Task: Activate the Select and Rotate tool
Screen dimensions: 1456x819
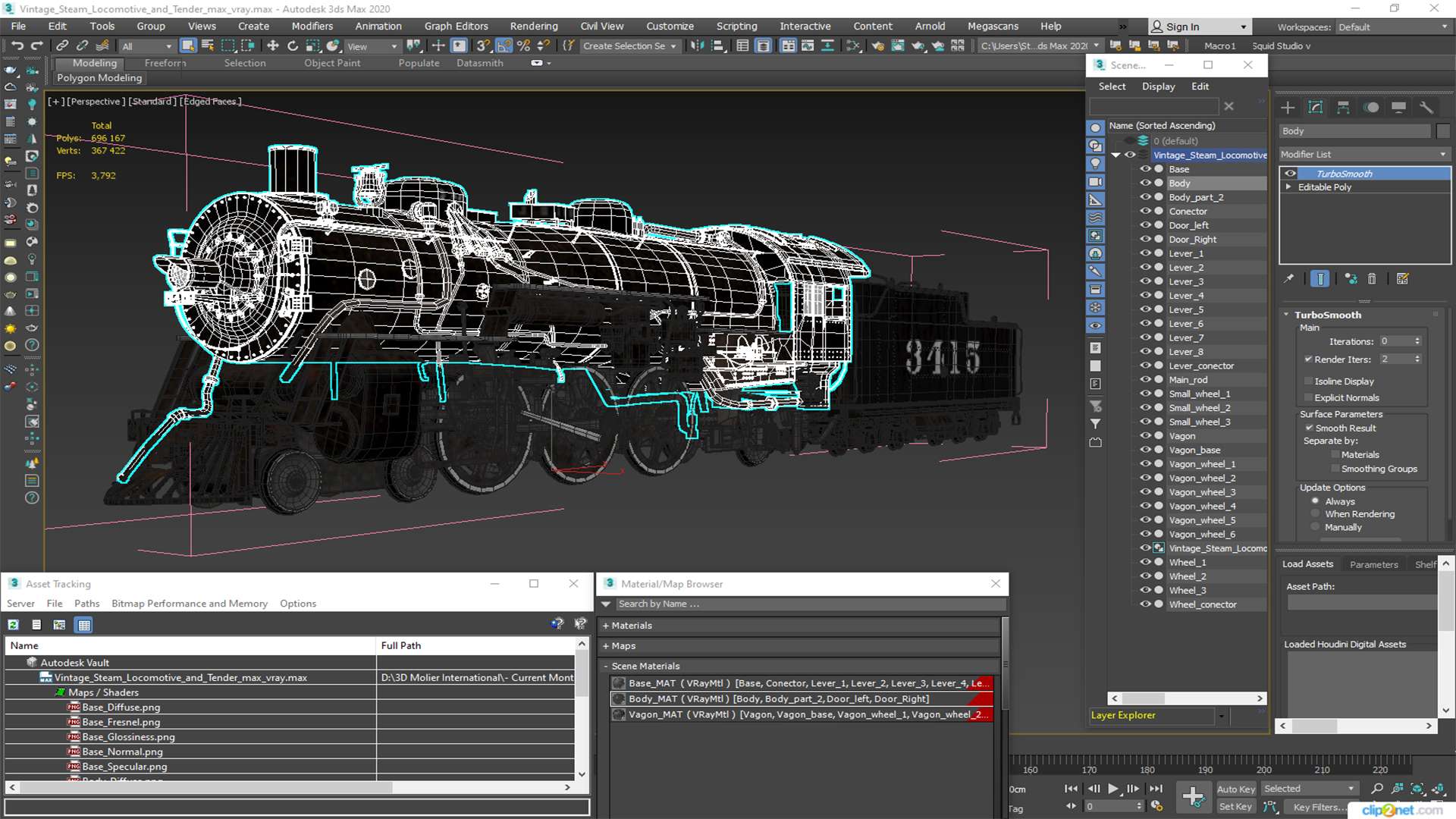Action: [x=293, y=45]
